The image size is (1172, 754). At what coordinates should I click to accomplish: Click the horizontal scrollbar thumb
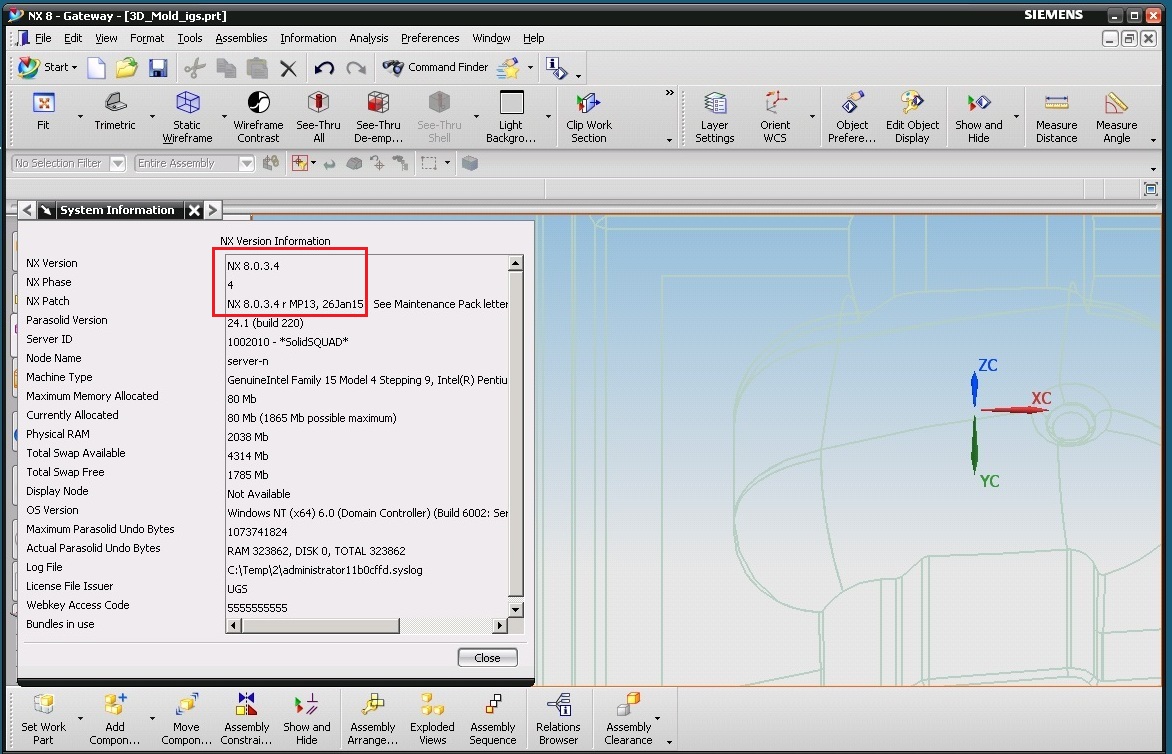(x=321, y=625)
